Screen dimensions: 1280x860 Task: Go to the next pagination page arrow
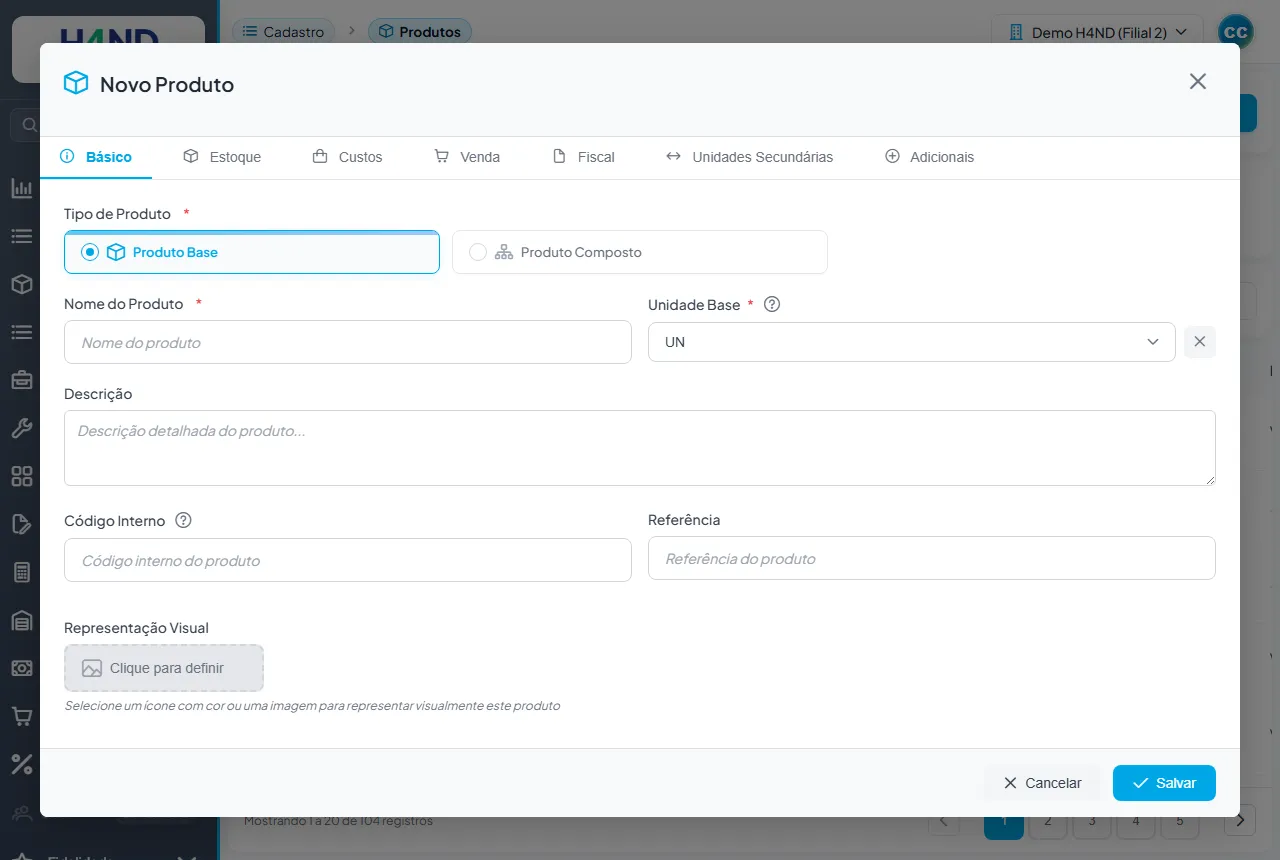pos(1240,821)
